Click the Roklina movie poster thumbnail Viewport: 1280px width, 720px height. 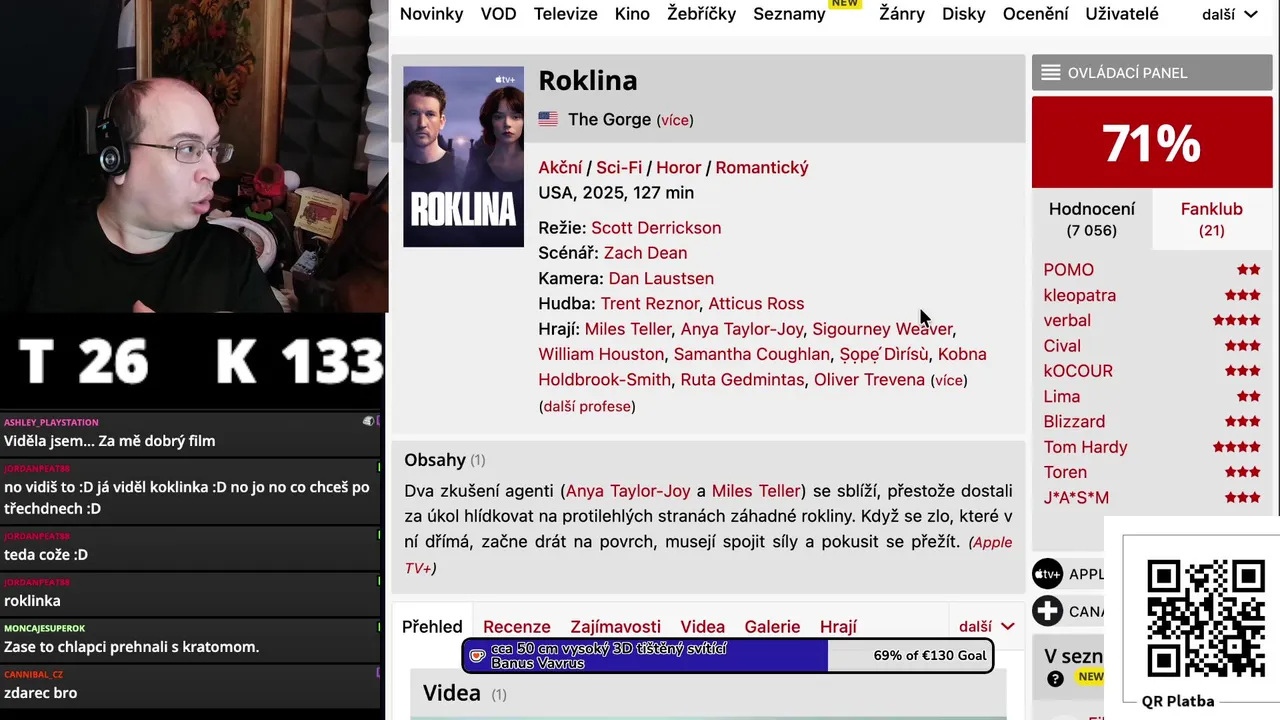coord(463,156)
